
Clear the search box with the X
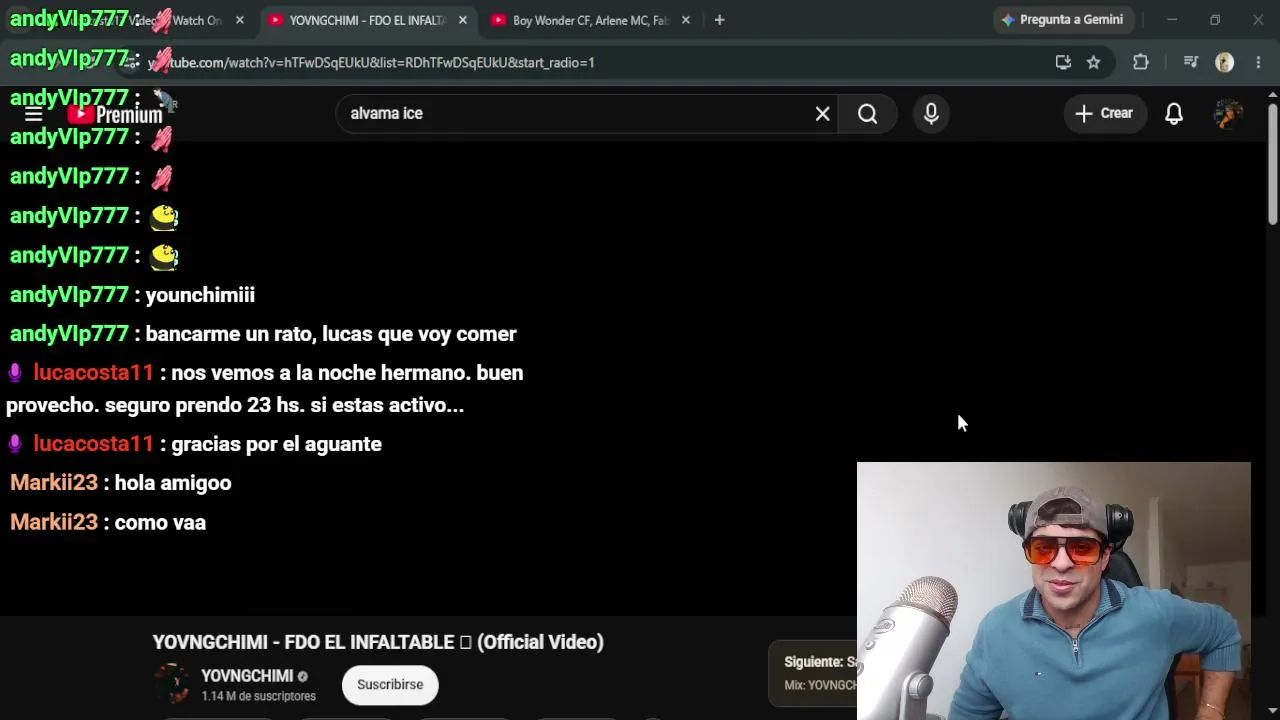[822, 114]
